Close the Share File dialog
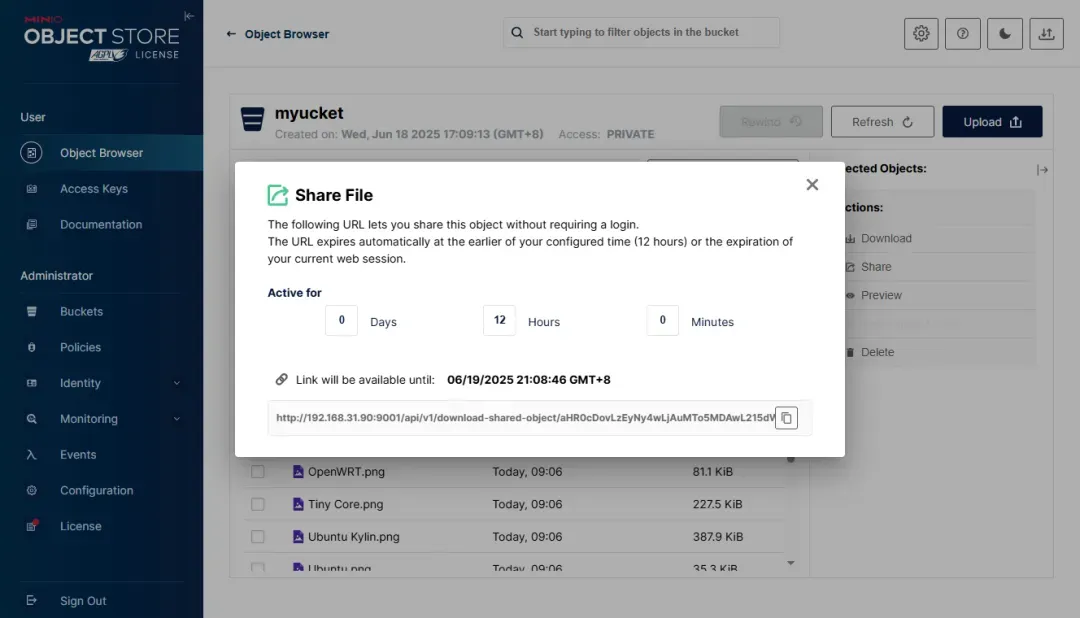Viewport: 1080px width, 618px height. [x=812, y=185]
